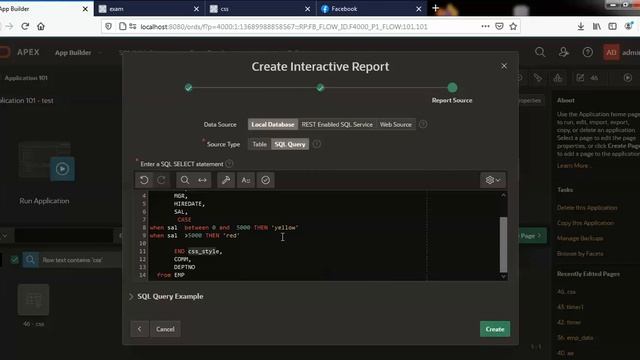640x360 pixels.
Task: Click the Cancel button
Action: point(165,329)
